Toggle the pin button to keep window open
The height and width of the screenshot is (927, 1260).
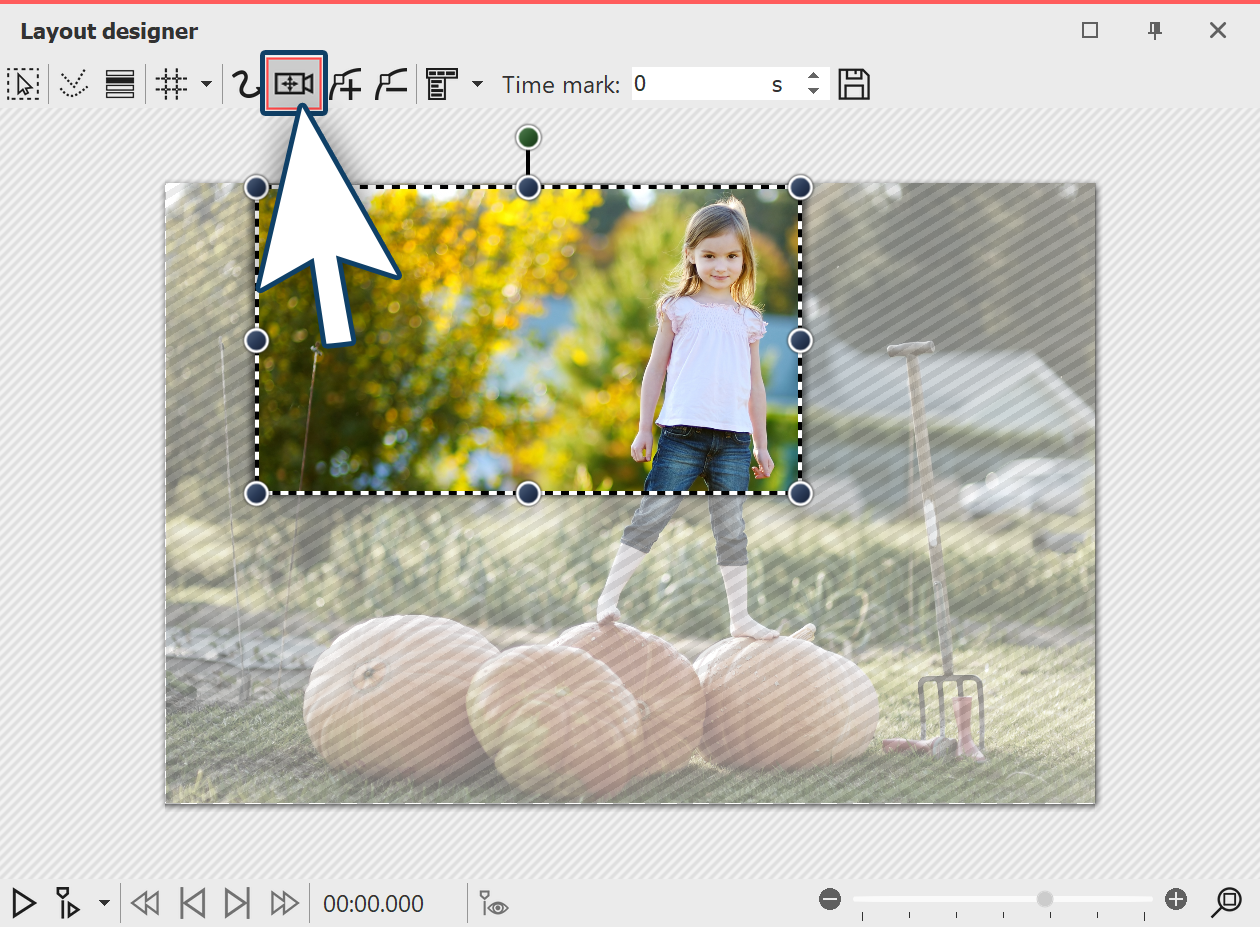tap(1154, 31)
